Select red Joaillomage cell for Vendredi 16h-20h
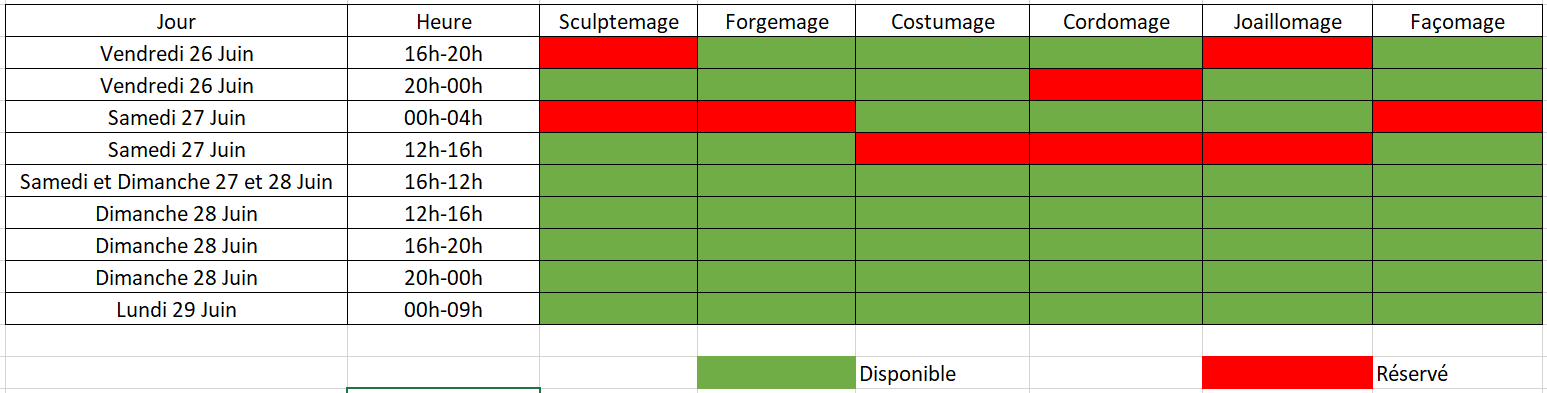Screen dimensions: 1547x393 point(1287,53)
